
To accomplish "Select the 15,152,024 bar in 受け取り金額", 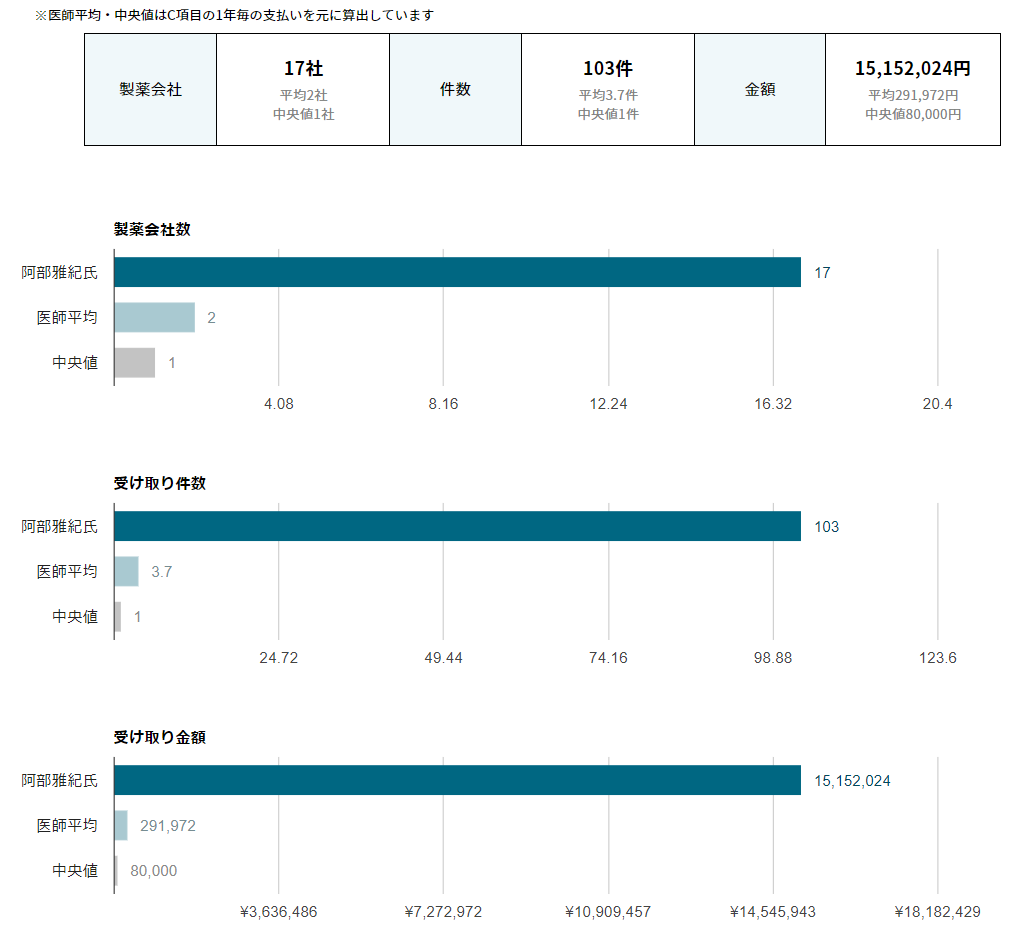I will (x=458, y=780).
